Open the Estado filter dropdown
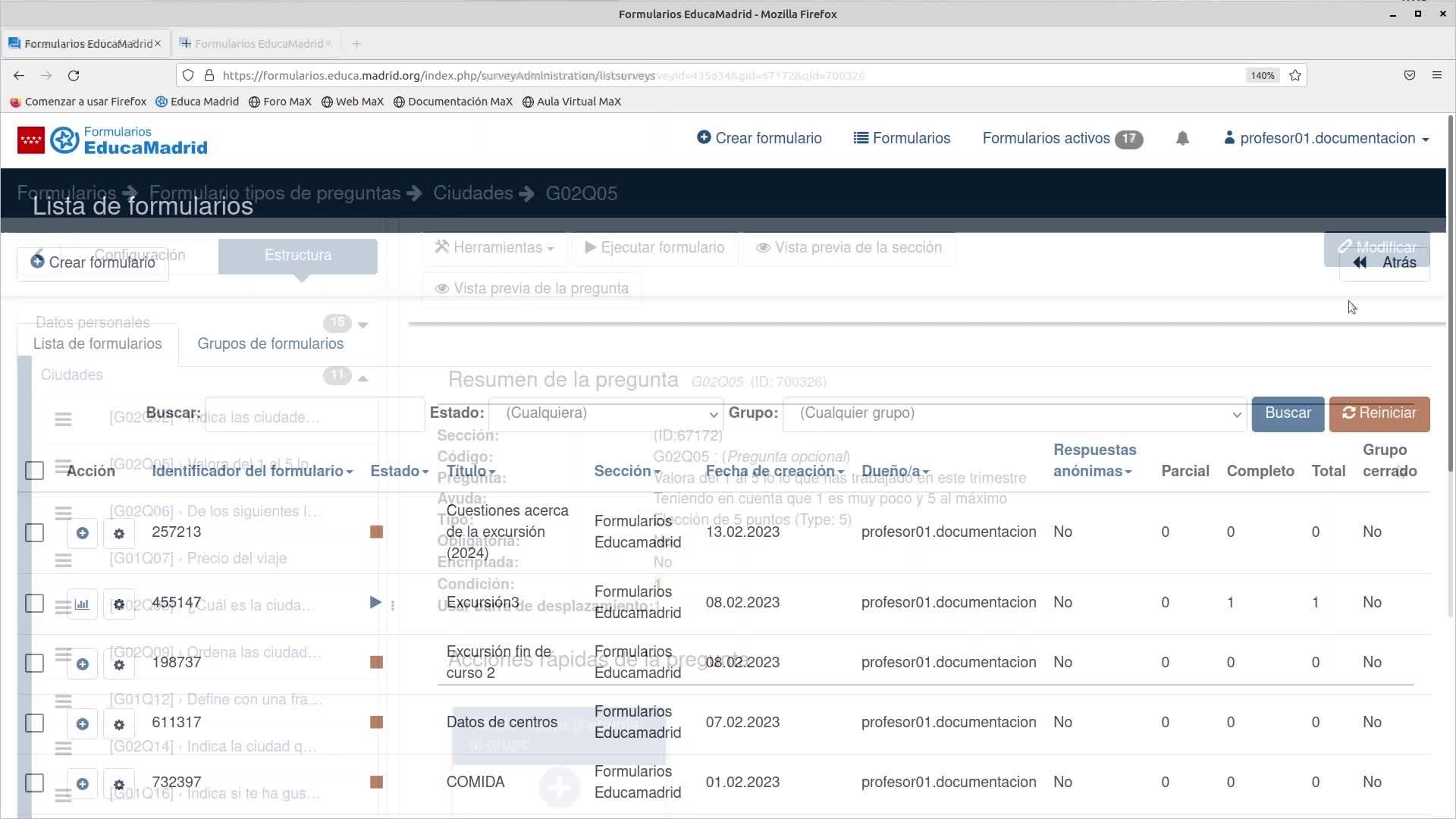The height and width of the screenshot is (819, 1456). pos(607,414)
